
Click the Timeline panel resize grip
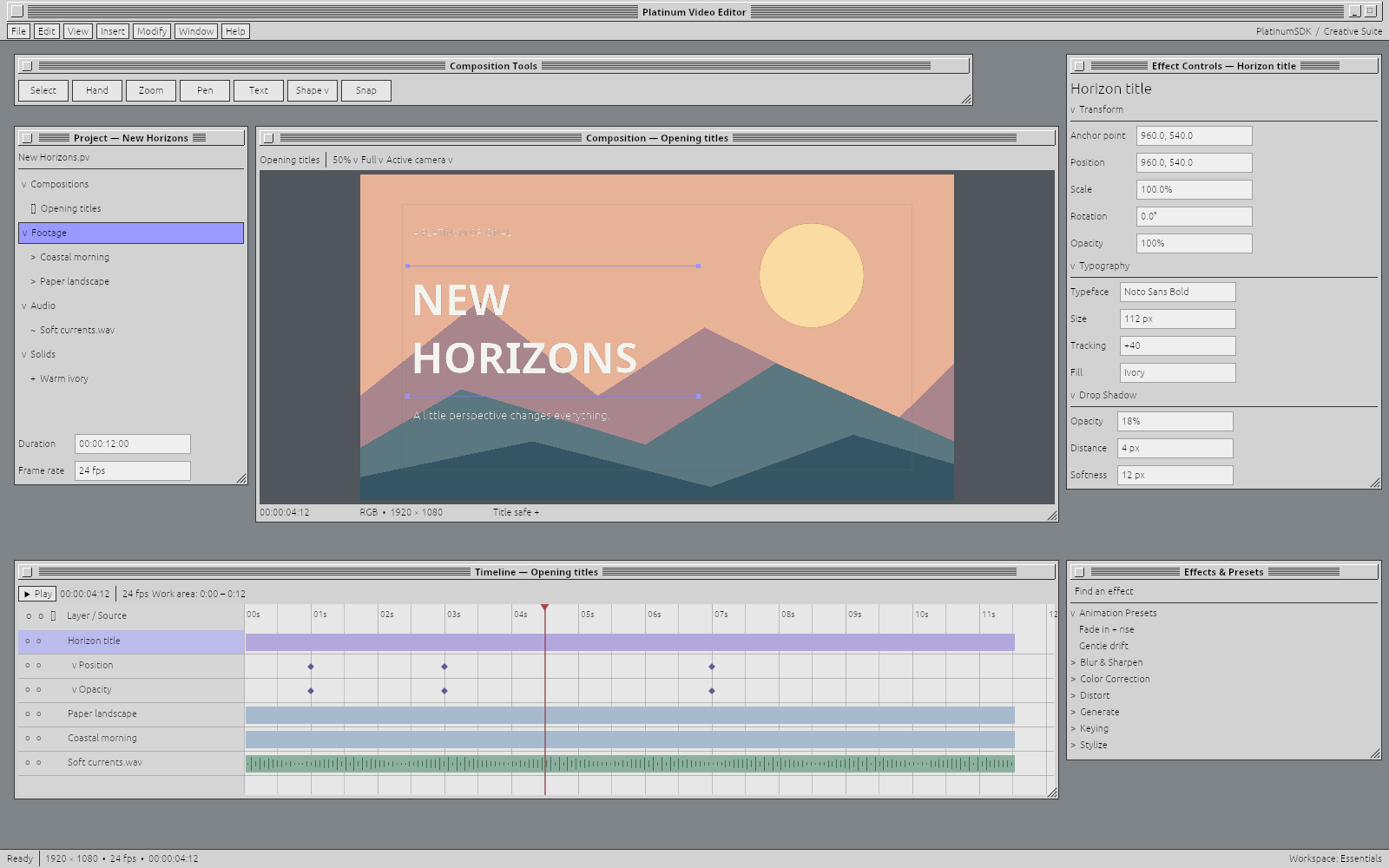click(1052, 792)
